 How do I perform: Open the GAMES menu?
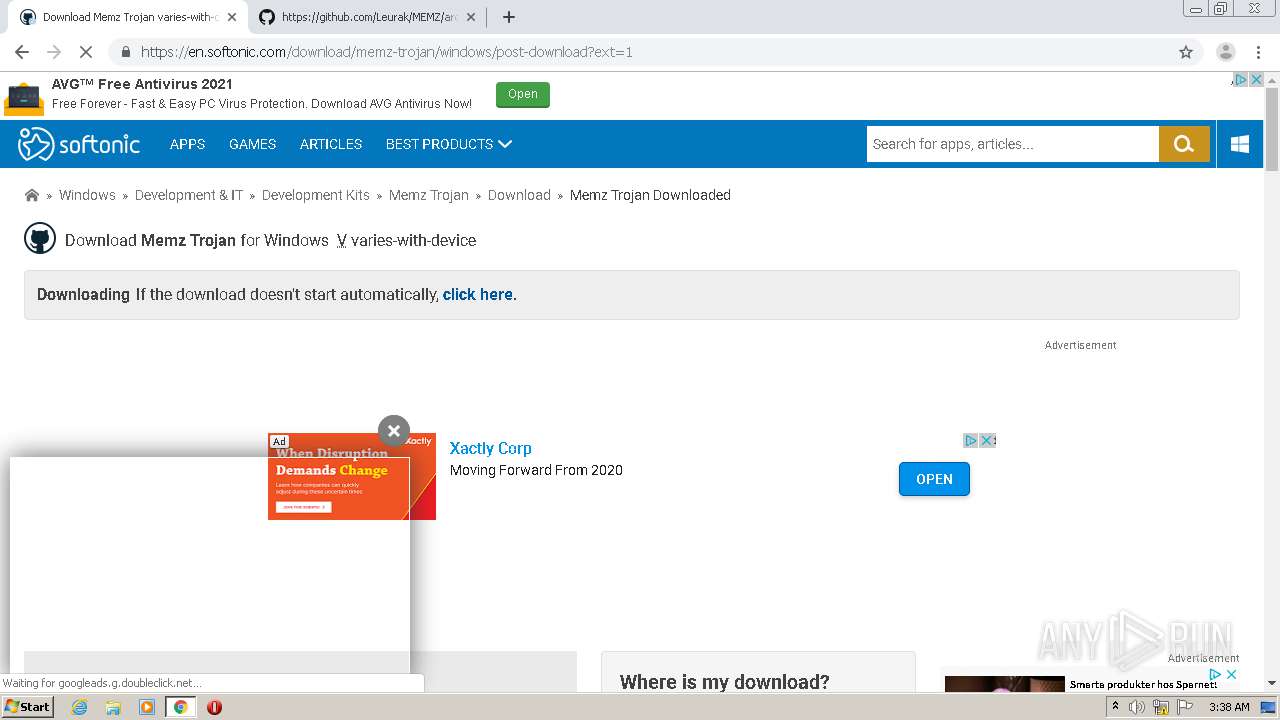pos(252,144)
